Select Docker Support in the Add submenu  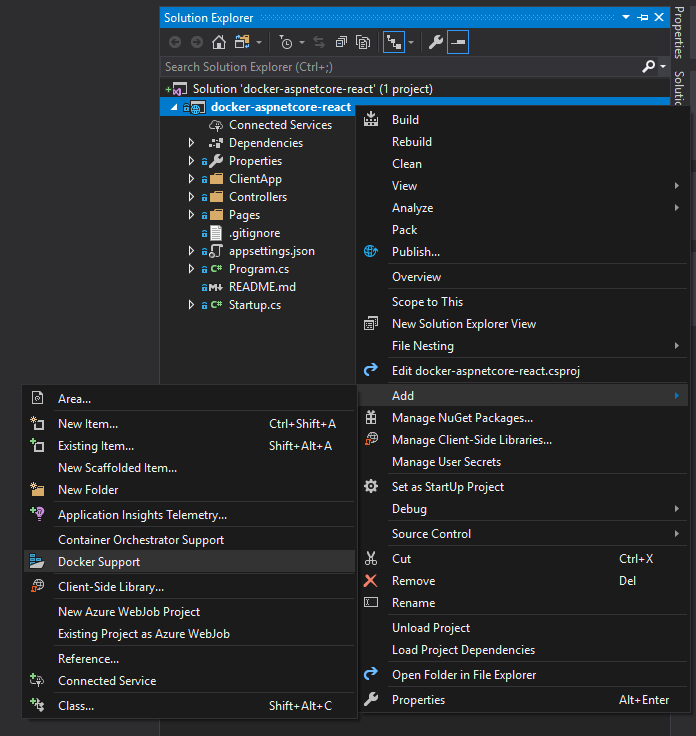[x=190, y=562]
